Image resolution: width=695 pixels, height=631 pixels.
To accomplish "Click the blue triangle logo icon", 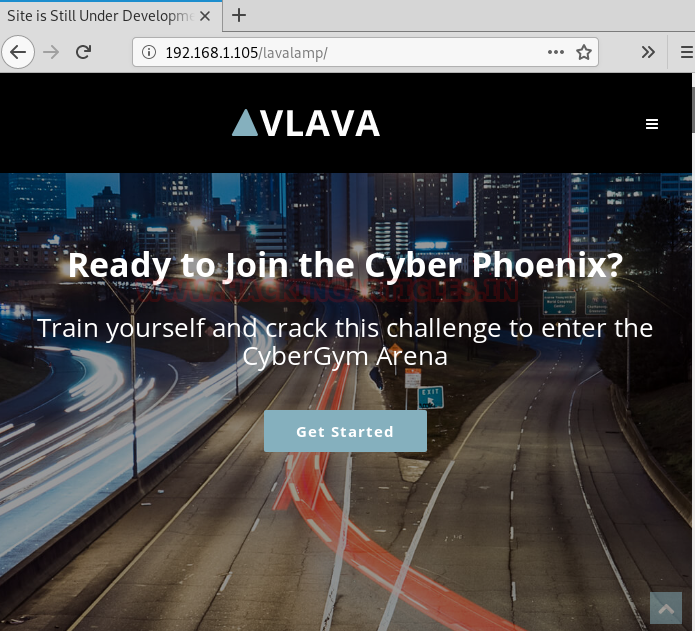I will point(245,123).
